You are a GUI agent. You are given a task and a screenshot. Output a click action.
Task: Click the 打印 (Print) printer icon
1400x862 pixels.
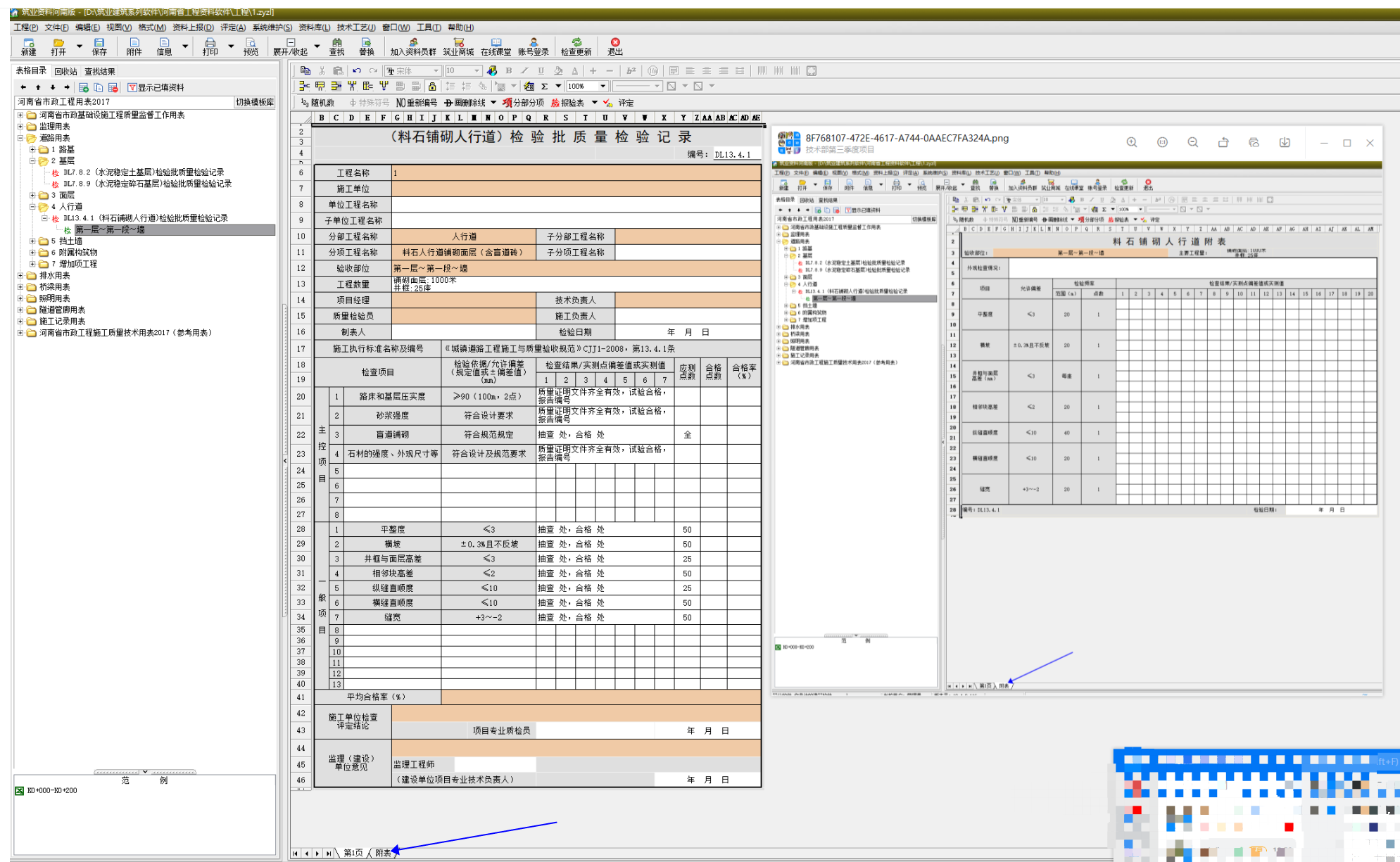click(x=210, y=46)
